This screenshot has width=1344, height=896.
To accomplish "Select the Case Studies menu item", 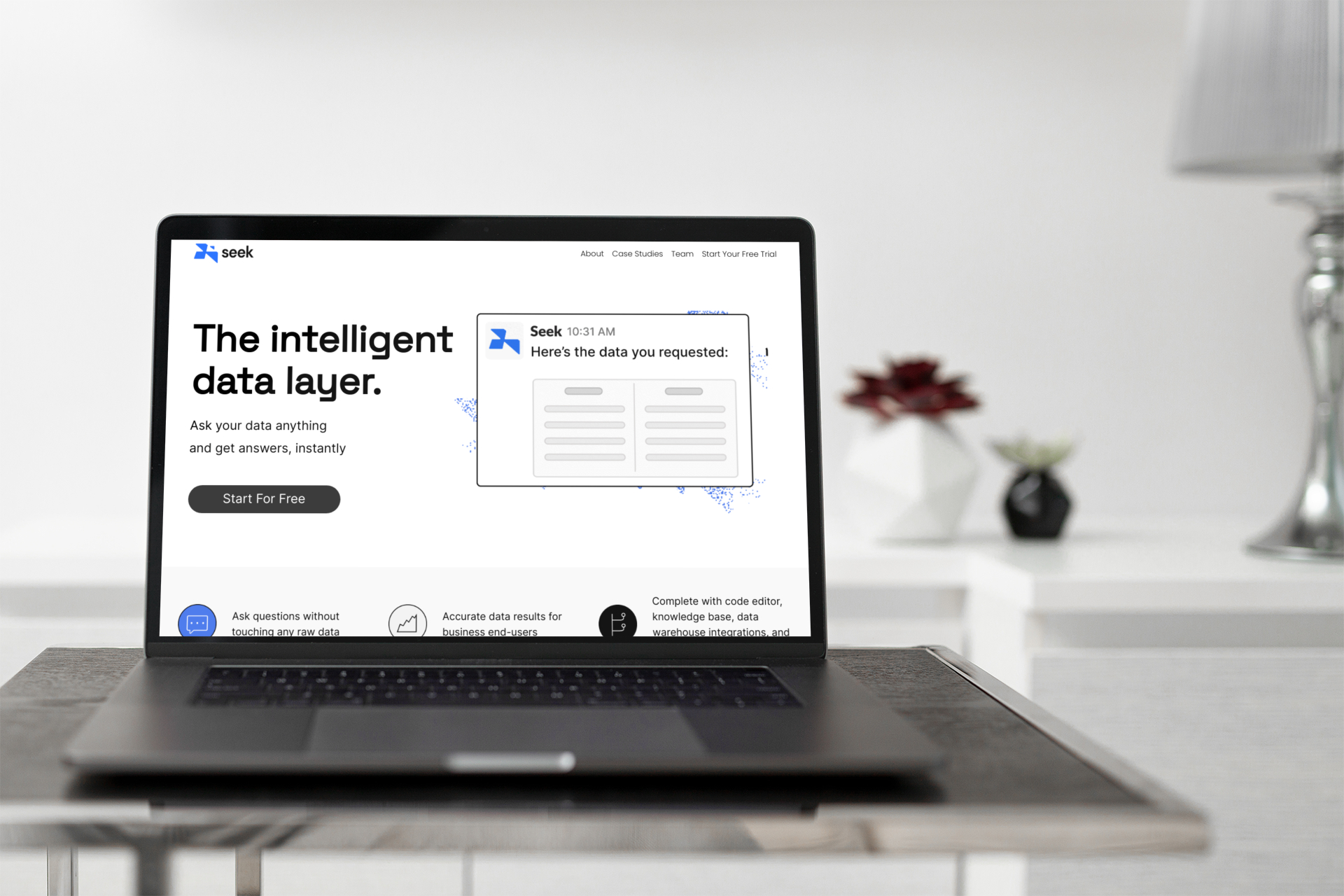I will (x=636, y=253).
